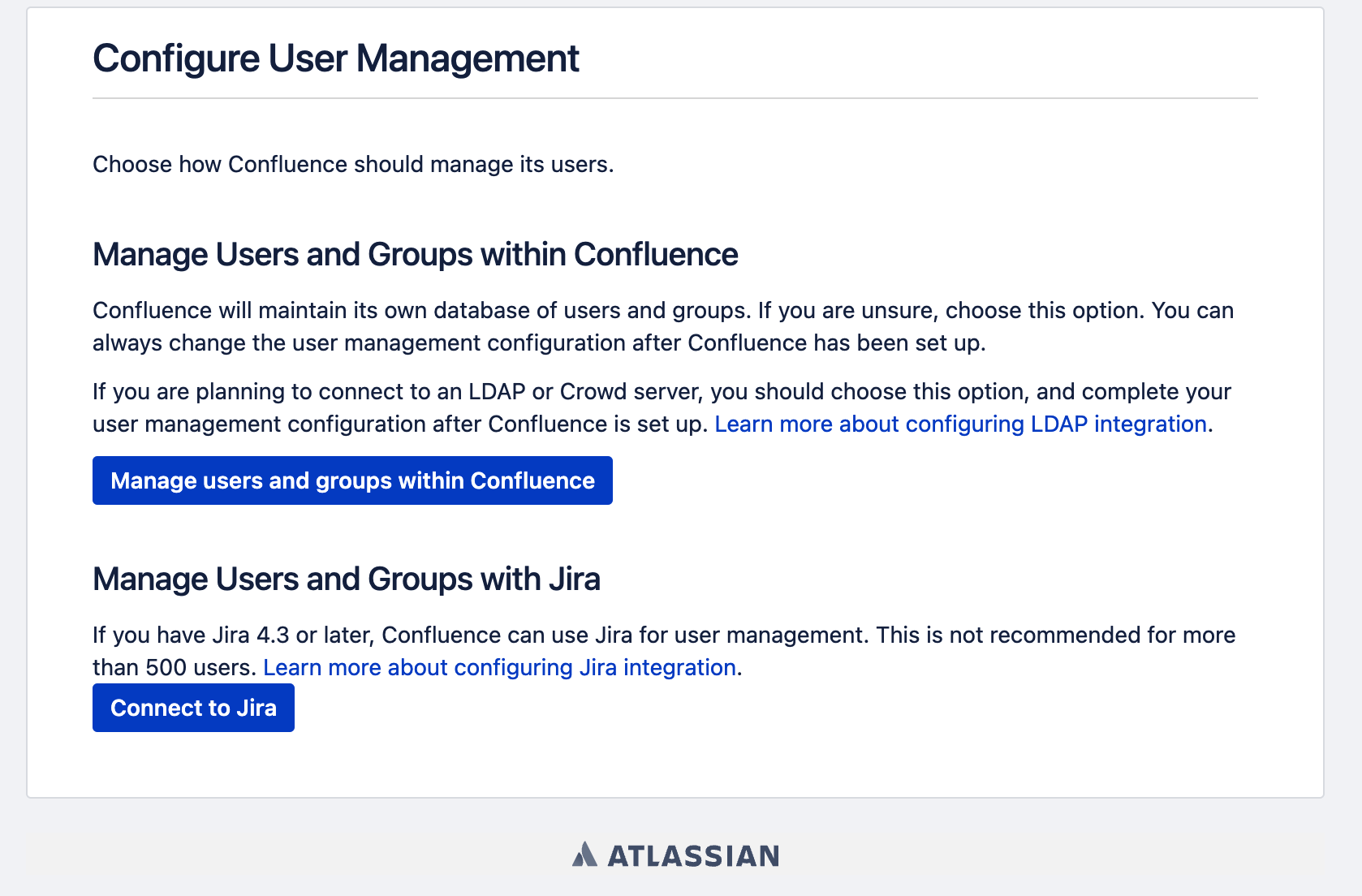Screen dimensions: 1362x896
Task: Open Learn more about configuring Jira integration link
Action: coord(500,667)
